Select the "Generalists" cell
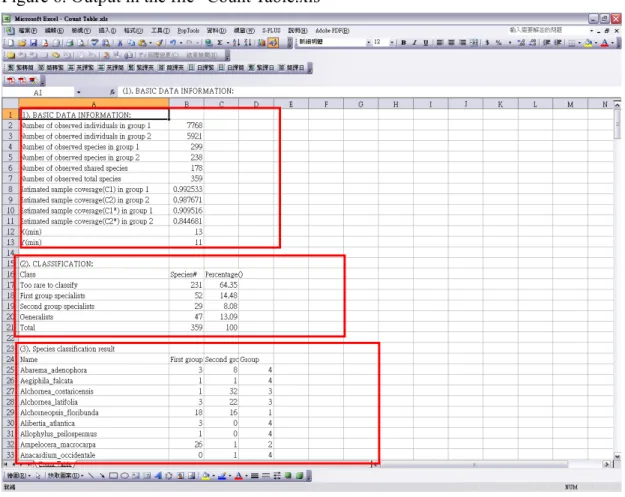 tap(94, 317)
